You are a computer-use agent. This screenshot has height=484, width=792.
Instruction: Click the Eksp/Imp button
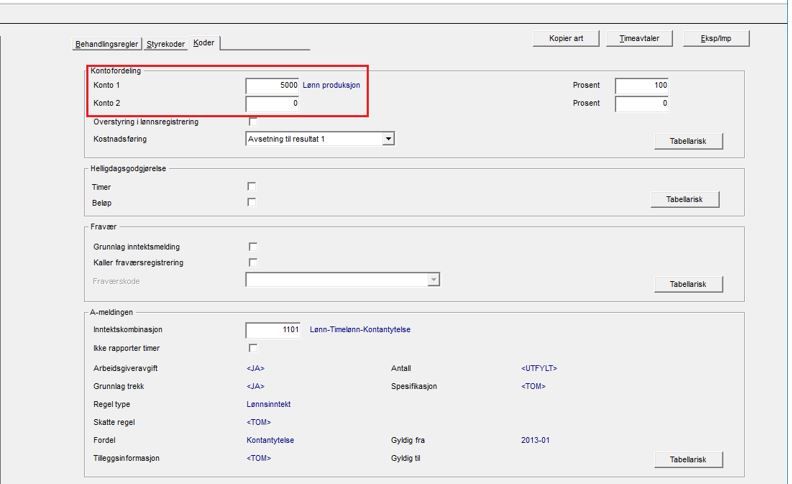click(x=716, y=38)
